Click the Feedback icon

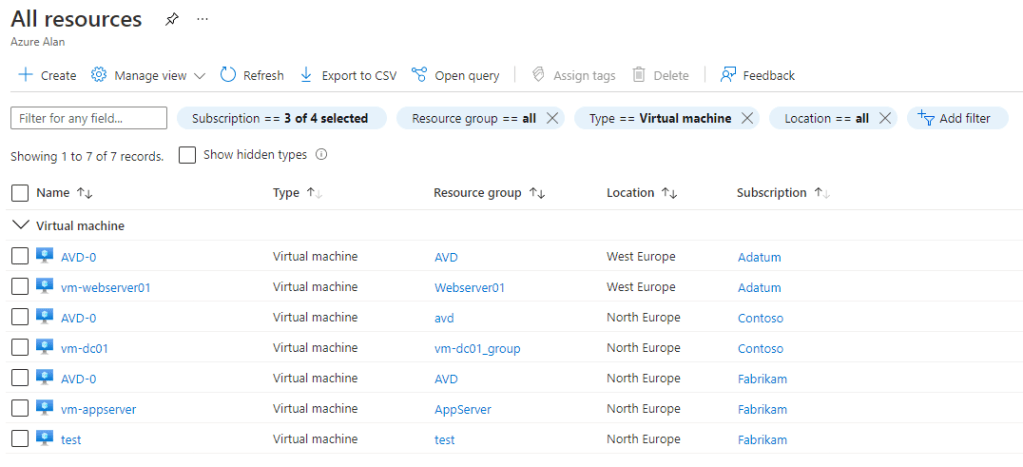click(728, 75)
